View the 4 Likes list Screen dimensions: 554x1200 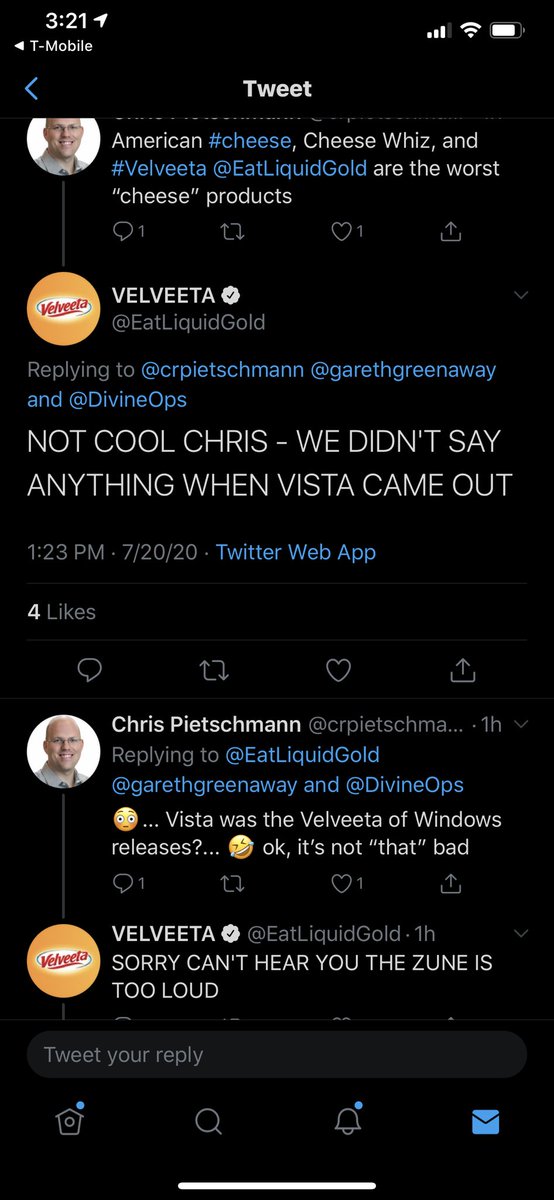click(62, 612)
